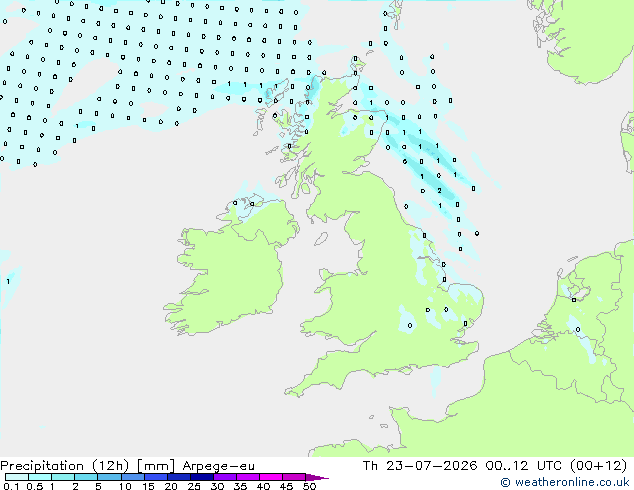Click the legend value '0.1'
Screen dimensions: 634x490
[11, 486]
